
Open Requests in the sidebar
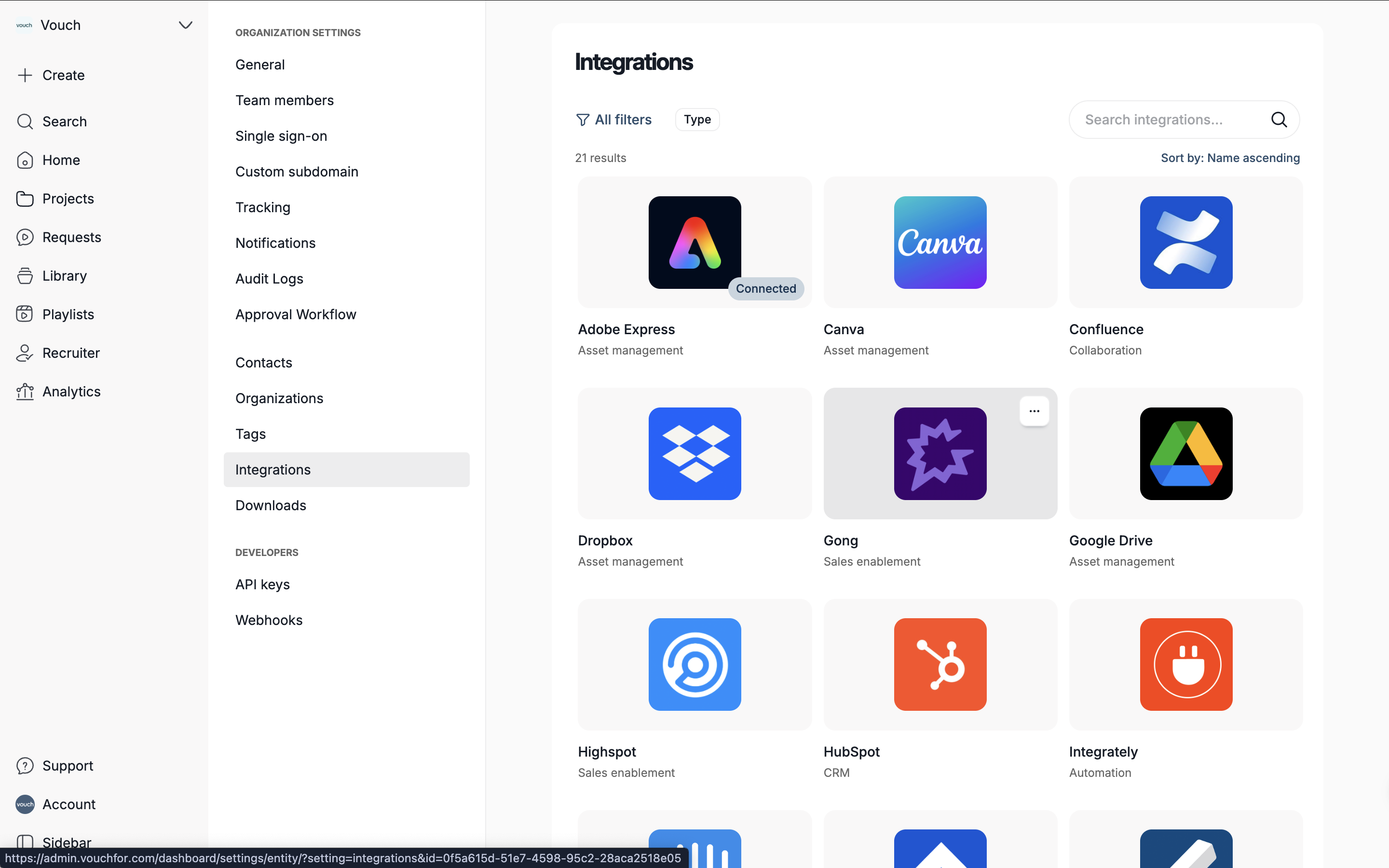tap(71, 237)
